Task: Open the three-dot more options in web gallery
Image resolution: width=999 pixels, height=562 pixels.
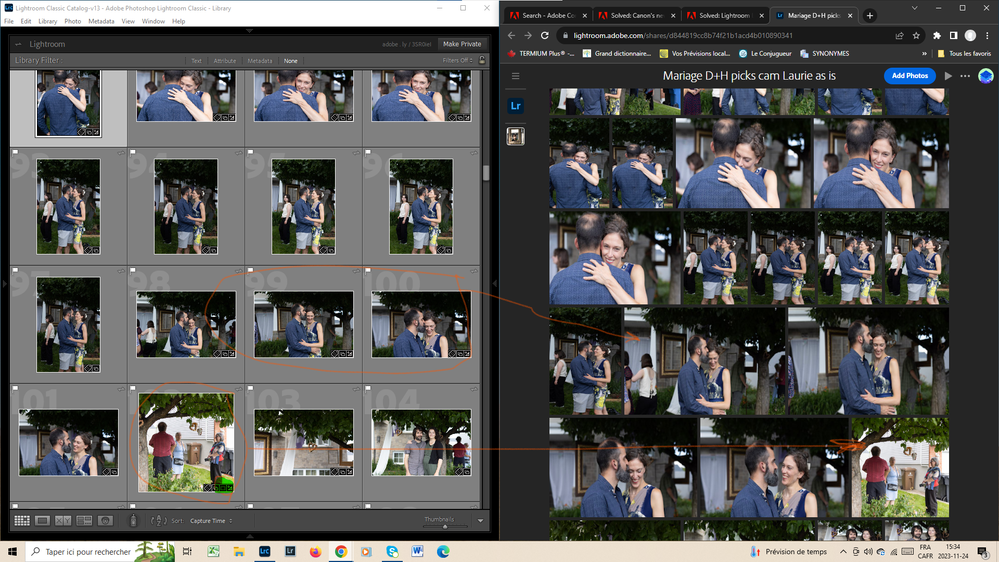Action: [x=965, y=76]
